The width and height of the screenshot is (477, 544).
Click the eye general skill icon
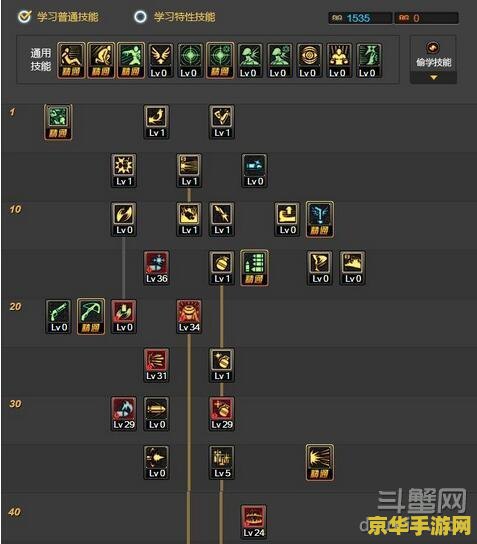pos(309,60)
